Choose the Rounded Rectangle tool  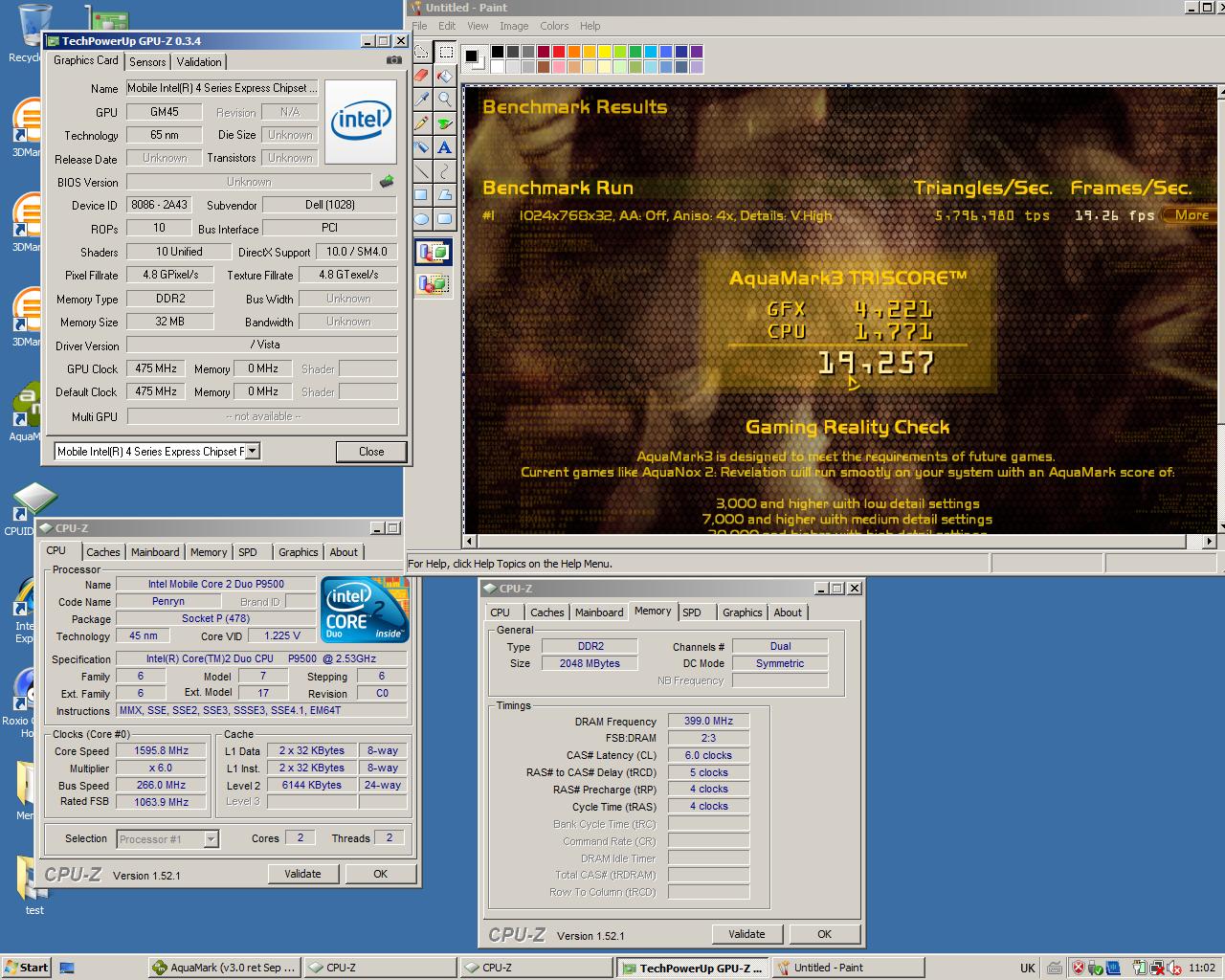pyautogui.click(x=445, y=219)
